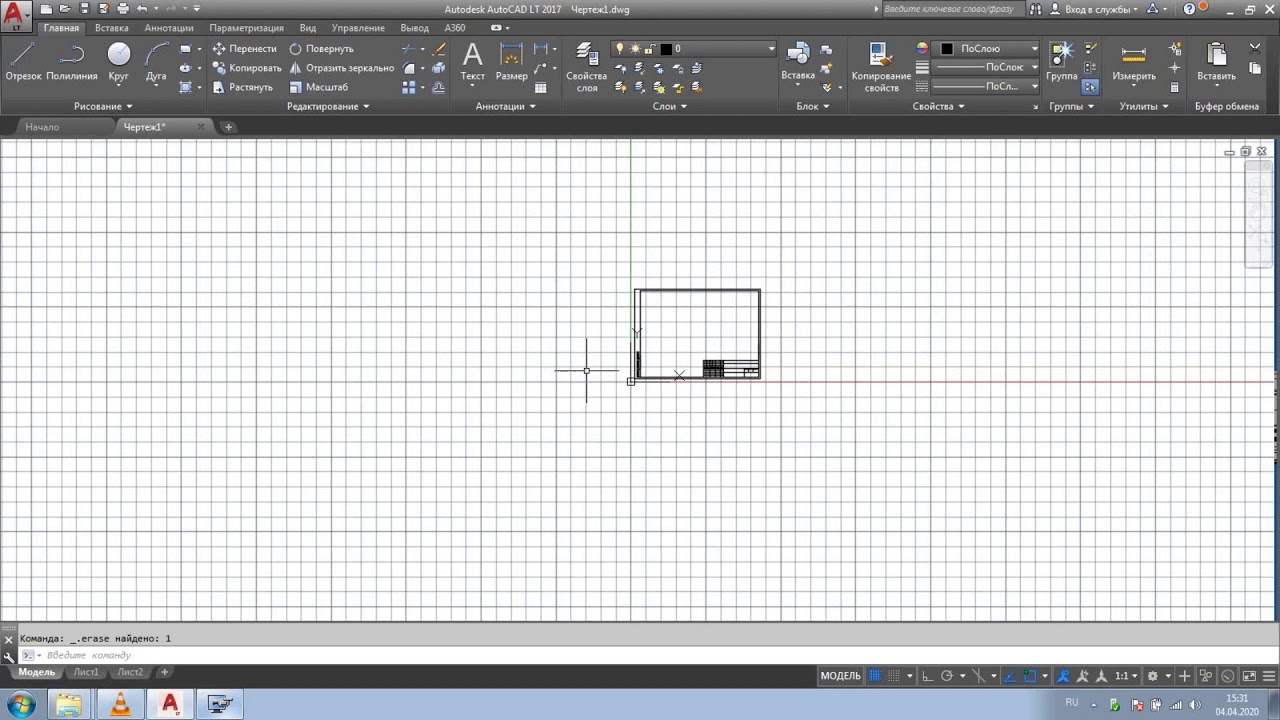Add a dimension with Размер
This screenshot has height=720, width=1280.
[x=511, y=63]
